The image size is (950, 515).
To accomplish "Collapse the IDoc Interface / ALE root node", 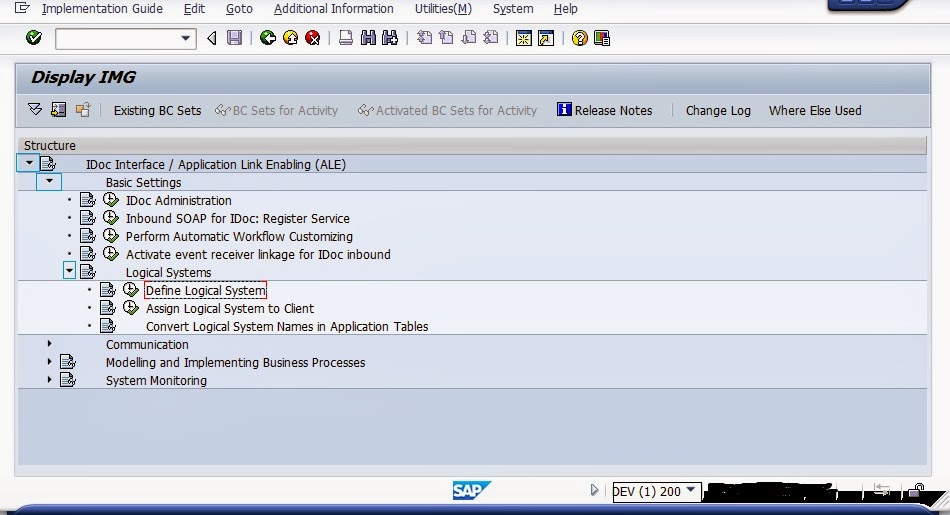I will point(28,163).
